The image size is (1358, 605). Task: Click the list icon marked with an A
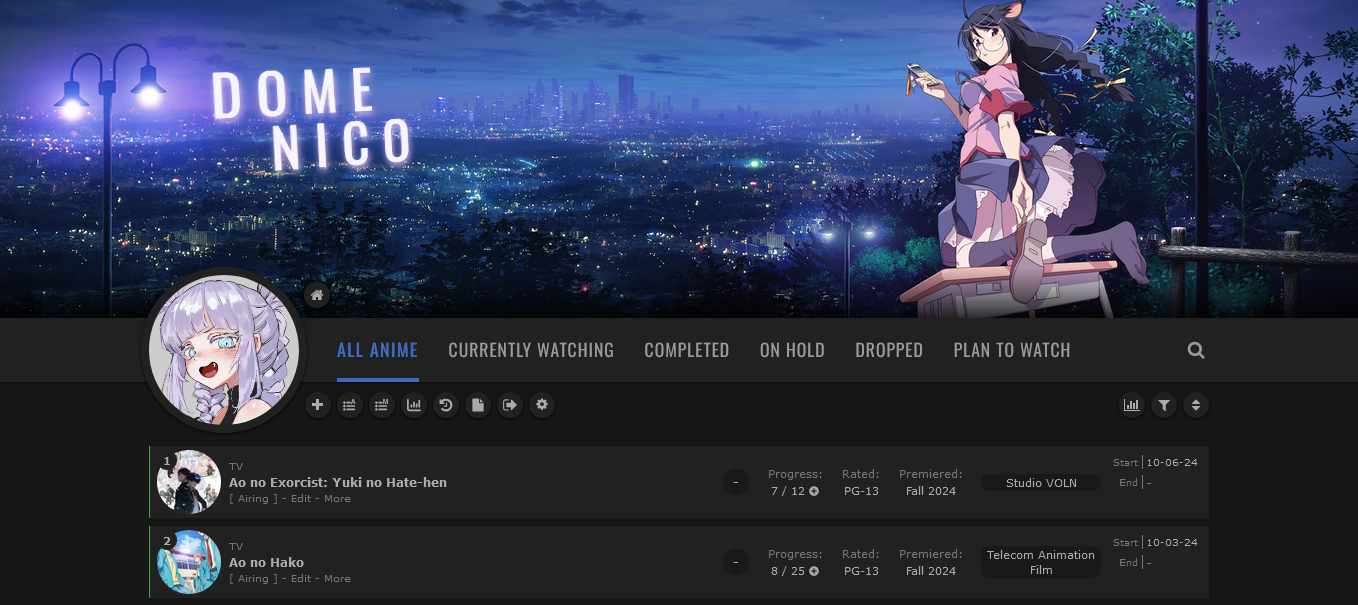(x=349, y=405)
